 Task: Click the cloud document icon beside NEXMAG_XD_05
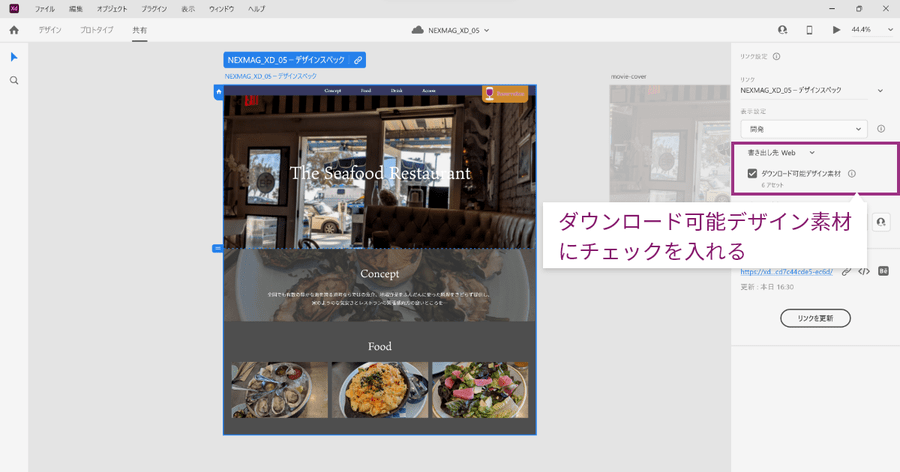(418, 30)
